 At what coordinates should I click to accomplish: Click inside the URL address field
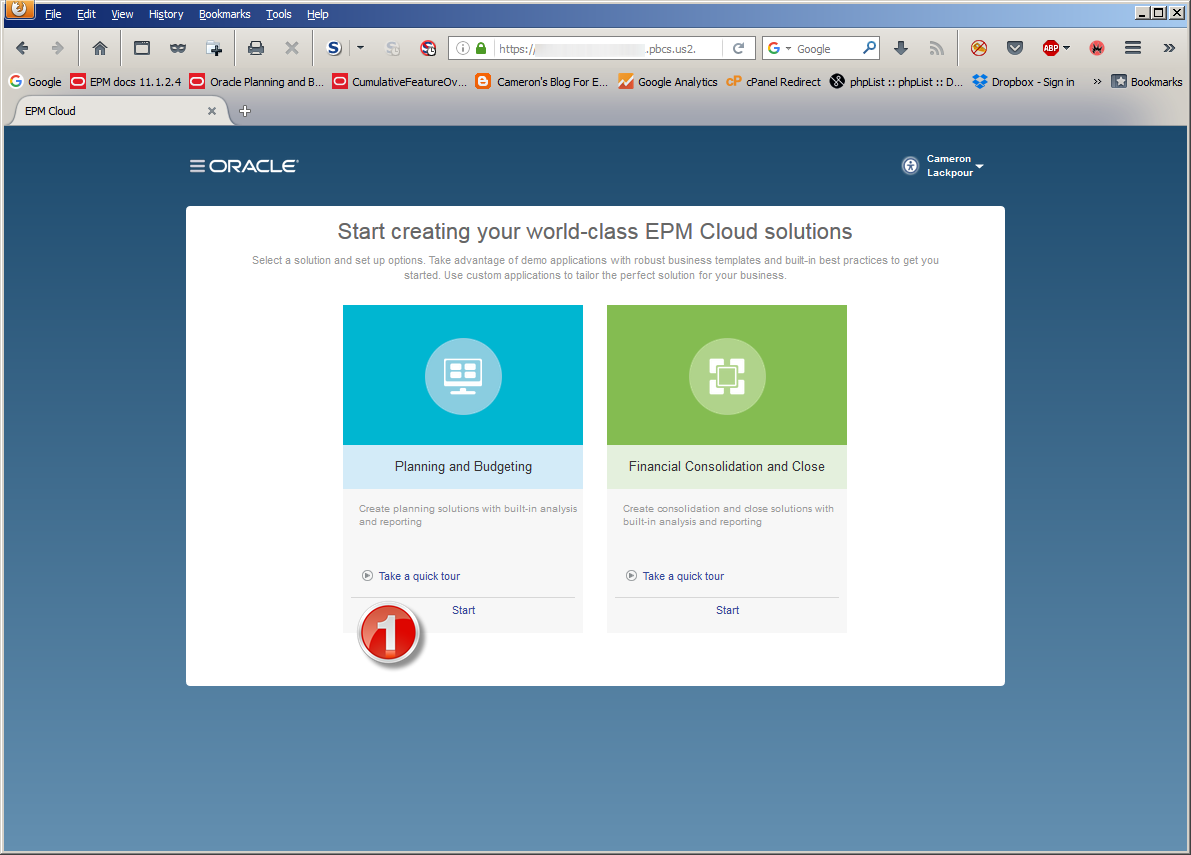point(608,48)
